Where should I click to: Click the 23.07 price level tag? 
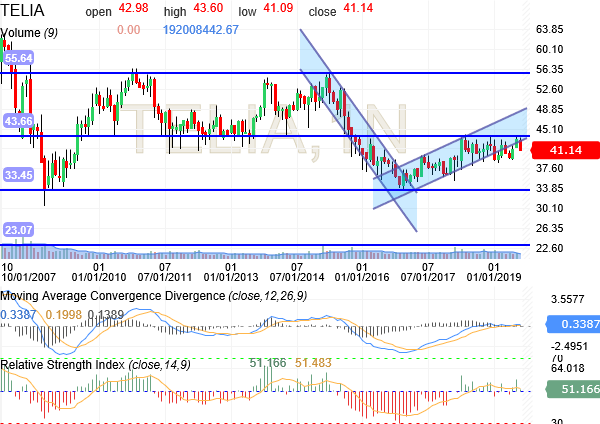tap(19, 230)
